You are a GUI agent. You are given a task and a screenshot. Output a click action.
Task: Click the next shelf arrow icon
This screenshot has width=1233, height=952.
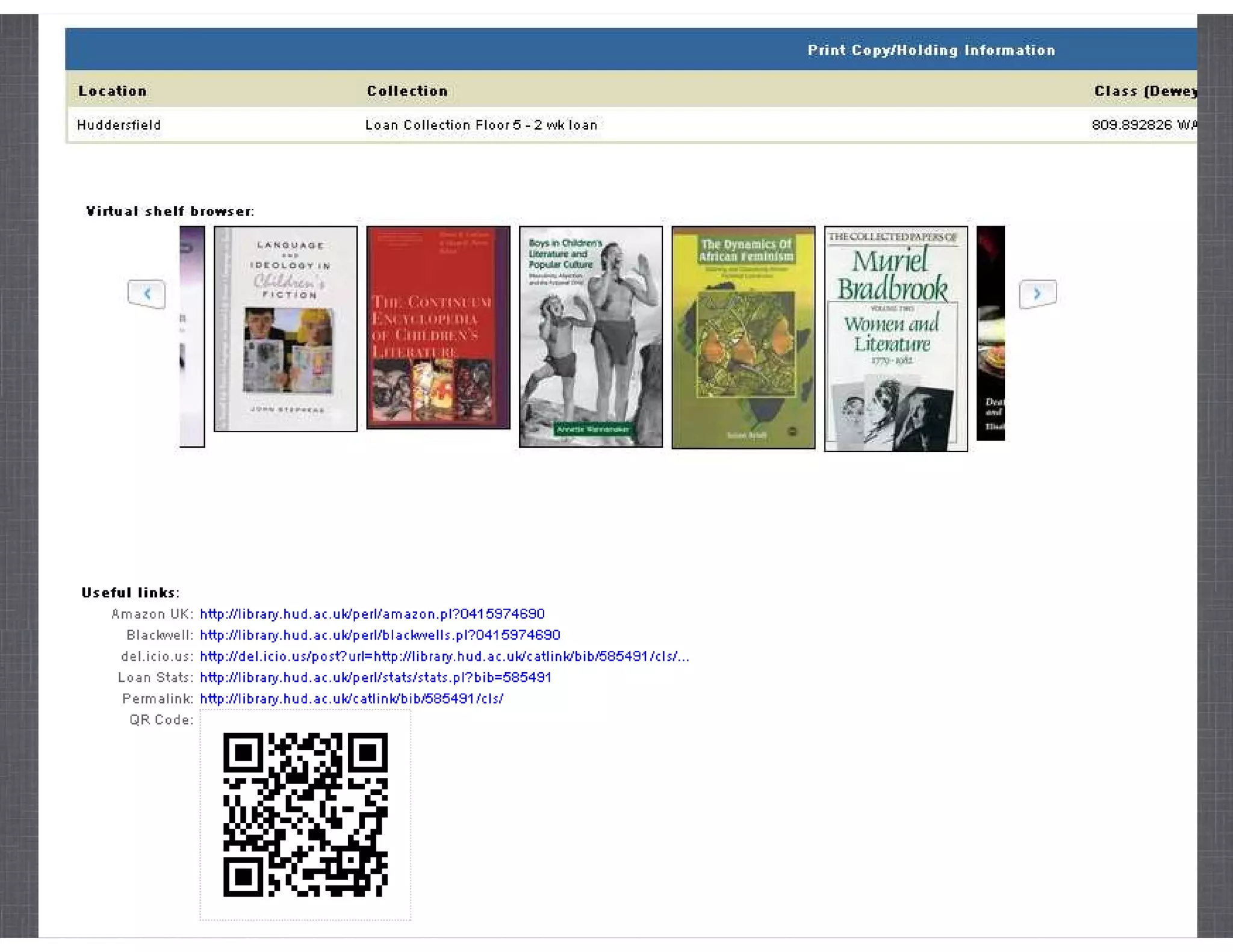pos(1037,294)
